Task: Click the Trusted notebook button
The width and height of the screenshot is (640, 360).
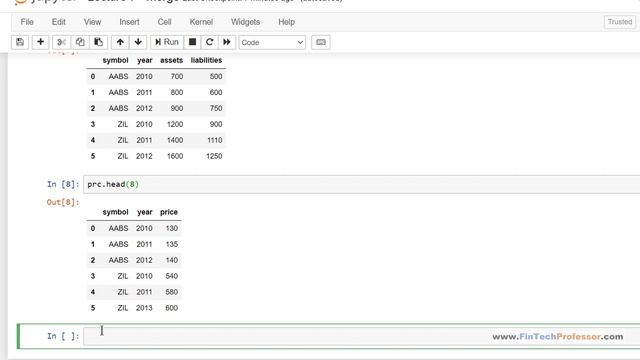Action: [x=620, y=22]
